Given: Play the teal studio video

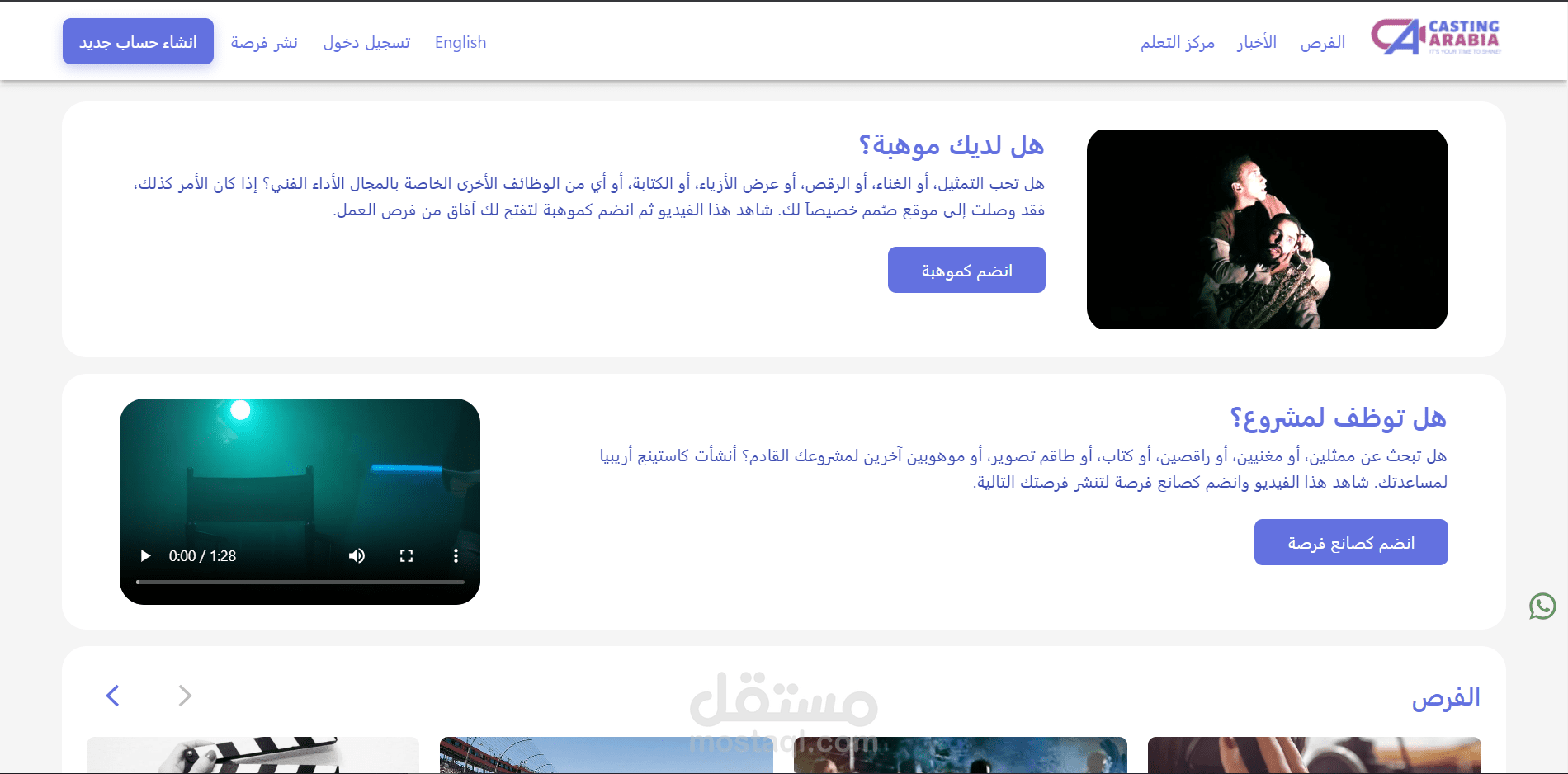Looking at the screenshot, I should [145, 556].
